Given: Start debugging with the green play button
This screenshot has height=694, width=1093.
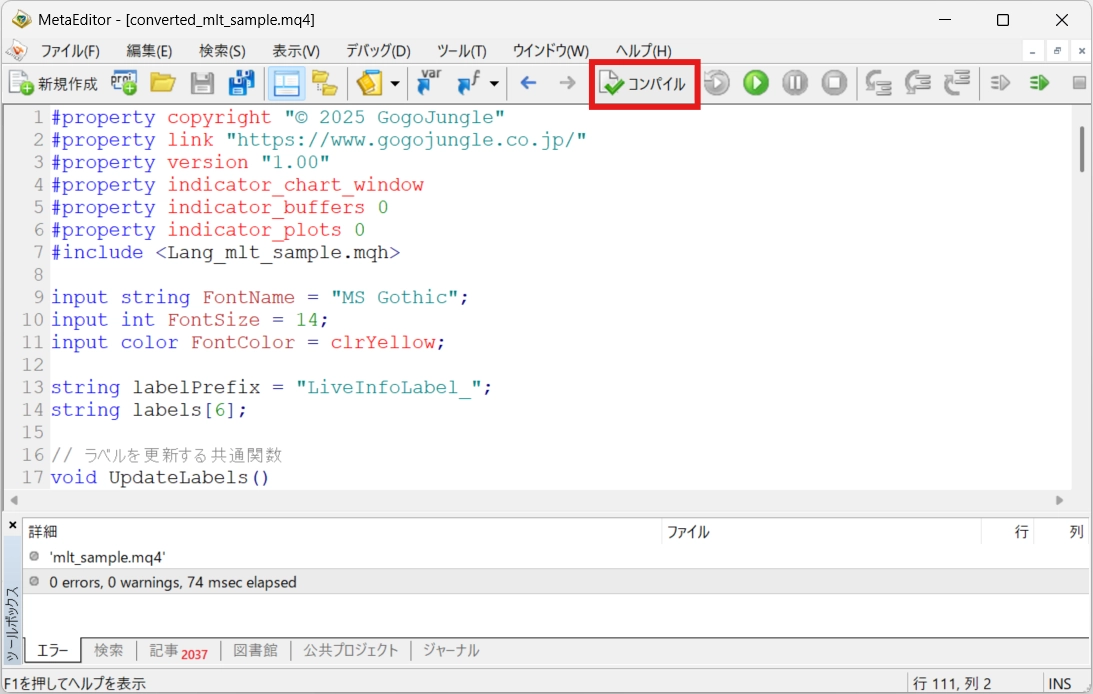Looking at the screenshot, I should click(x=756, y=83).
